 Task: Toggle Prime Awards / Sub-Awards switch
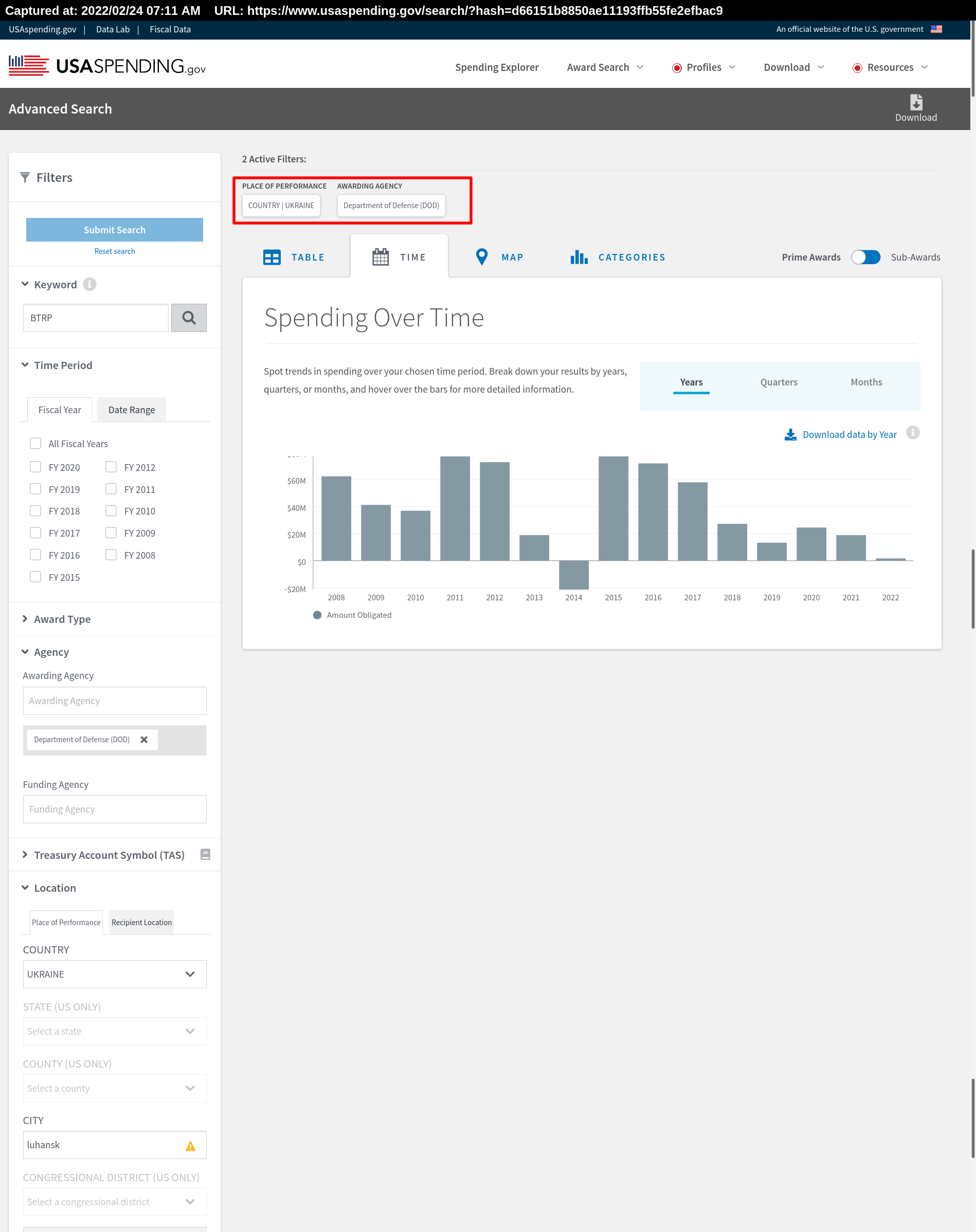tap(866, 257)
